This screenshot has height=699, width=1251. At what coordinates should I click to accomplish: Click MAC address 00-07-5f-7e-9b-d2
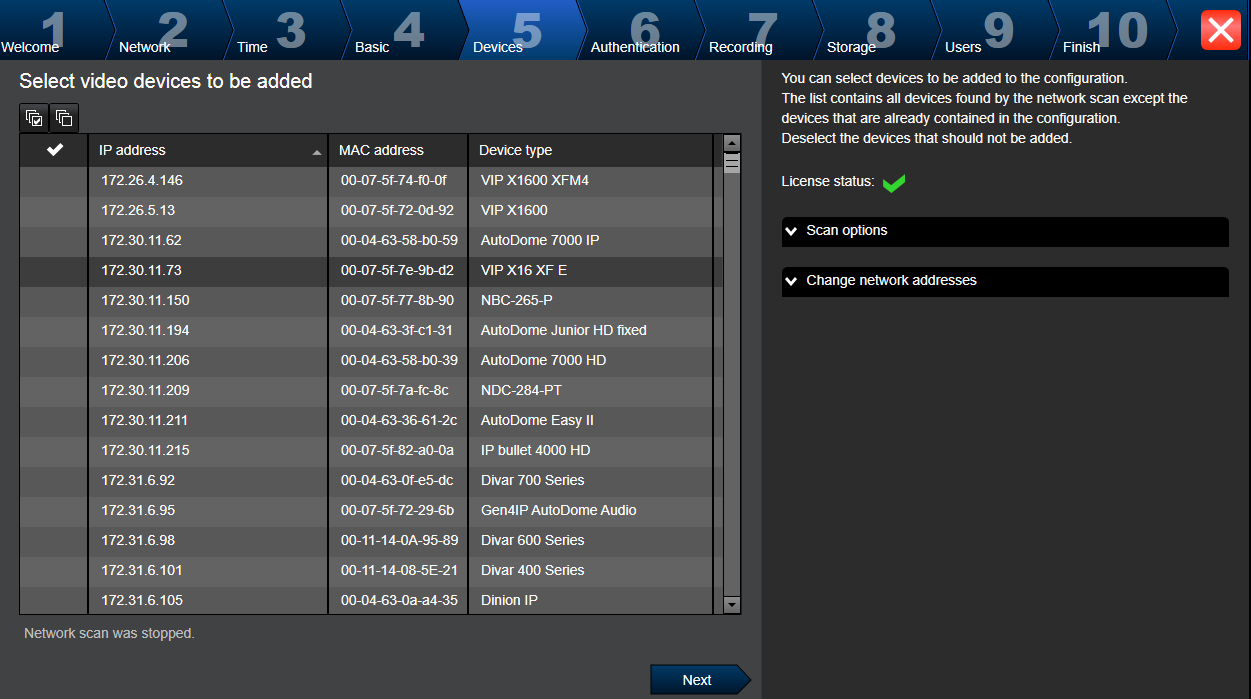(x=397, y=271)
